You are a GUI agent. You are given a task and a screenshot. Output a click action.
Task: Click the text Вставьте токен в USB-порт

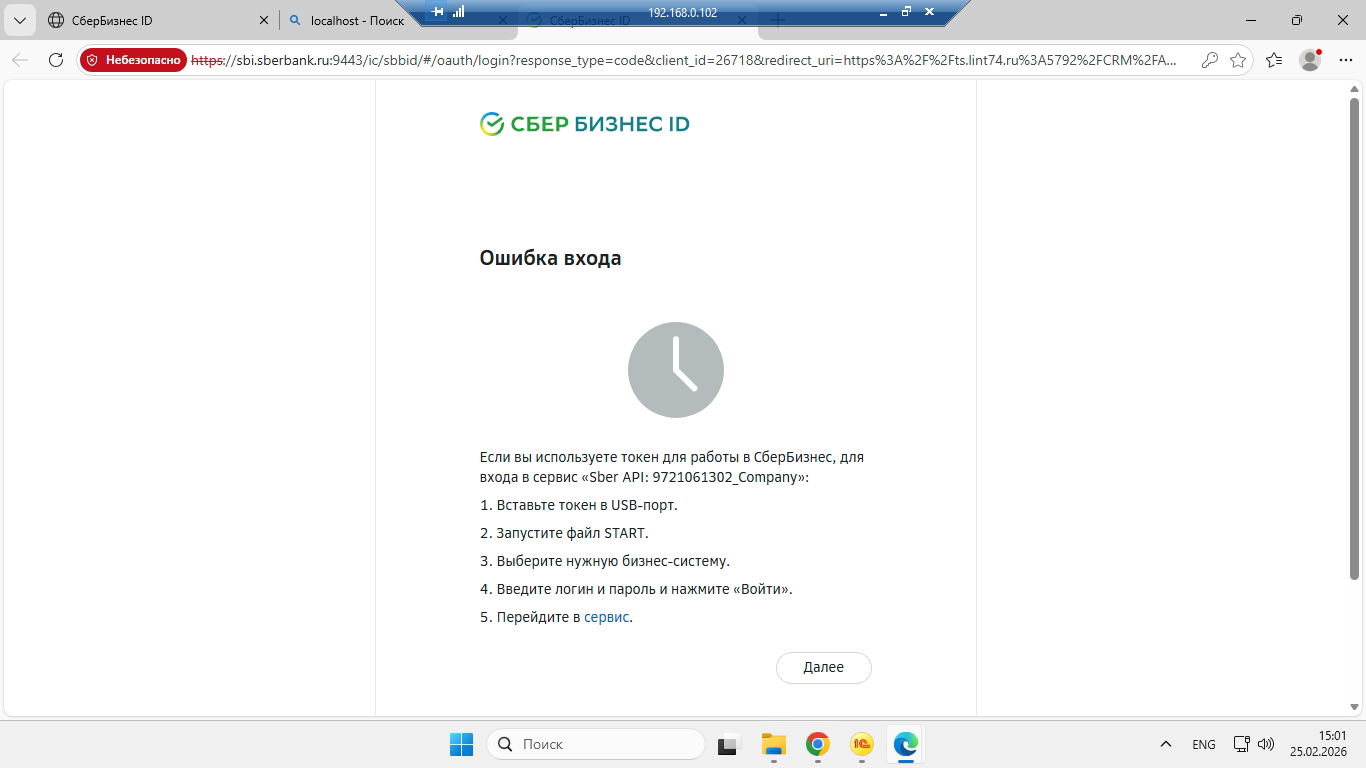pos(587,505)
